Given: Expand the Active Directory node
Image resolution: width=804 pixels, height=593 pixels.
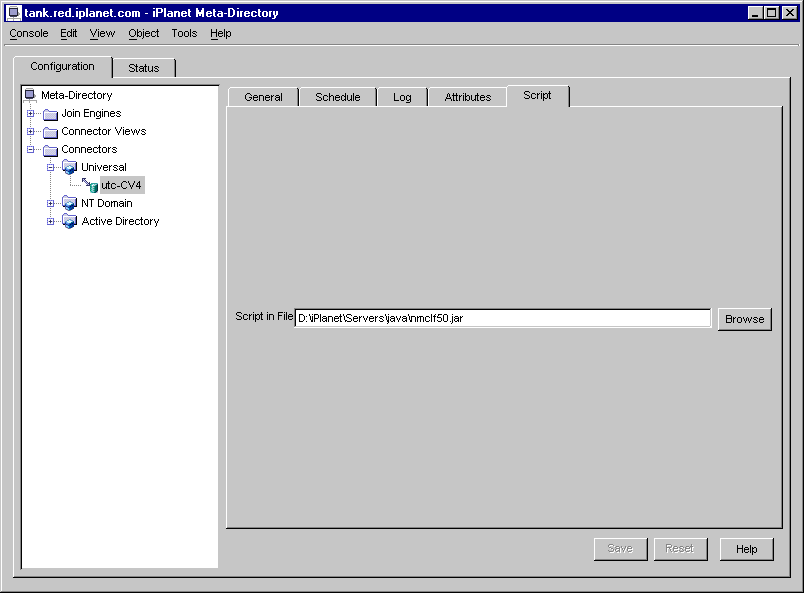Looking at the screenshot, I should point(50,222).
